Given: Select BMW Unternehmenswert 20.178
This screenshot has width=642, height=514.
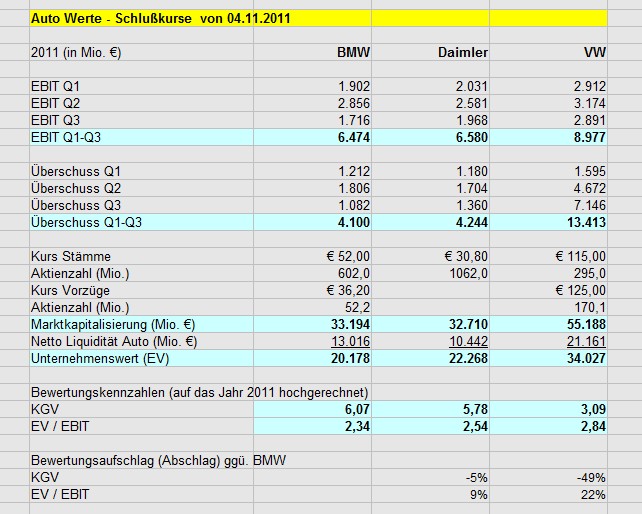Looking at the screenshot, I should 350,358.
